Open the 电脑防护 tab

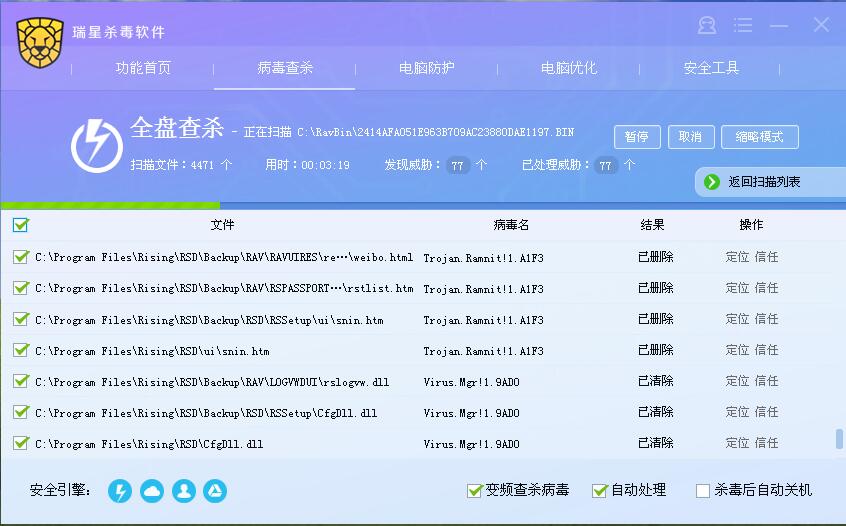(427, 68)
